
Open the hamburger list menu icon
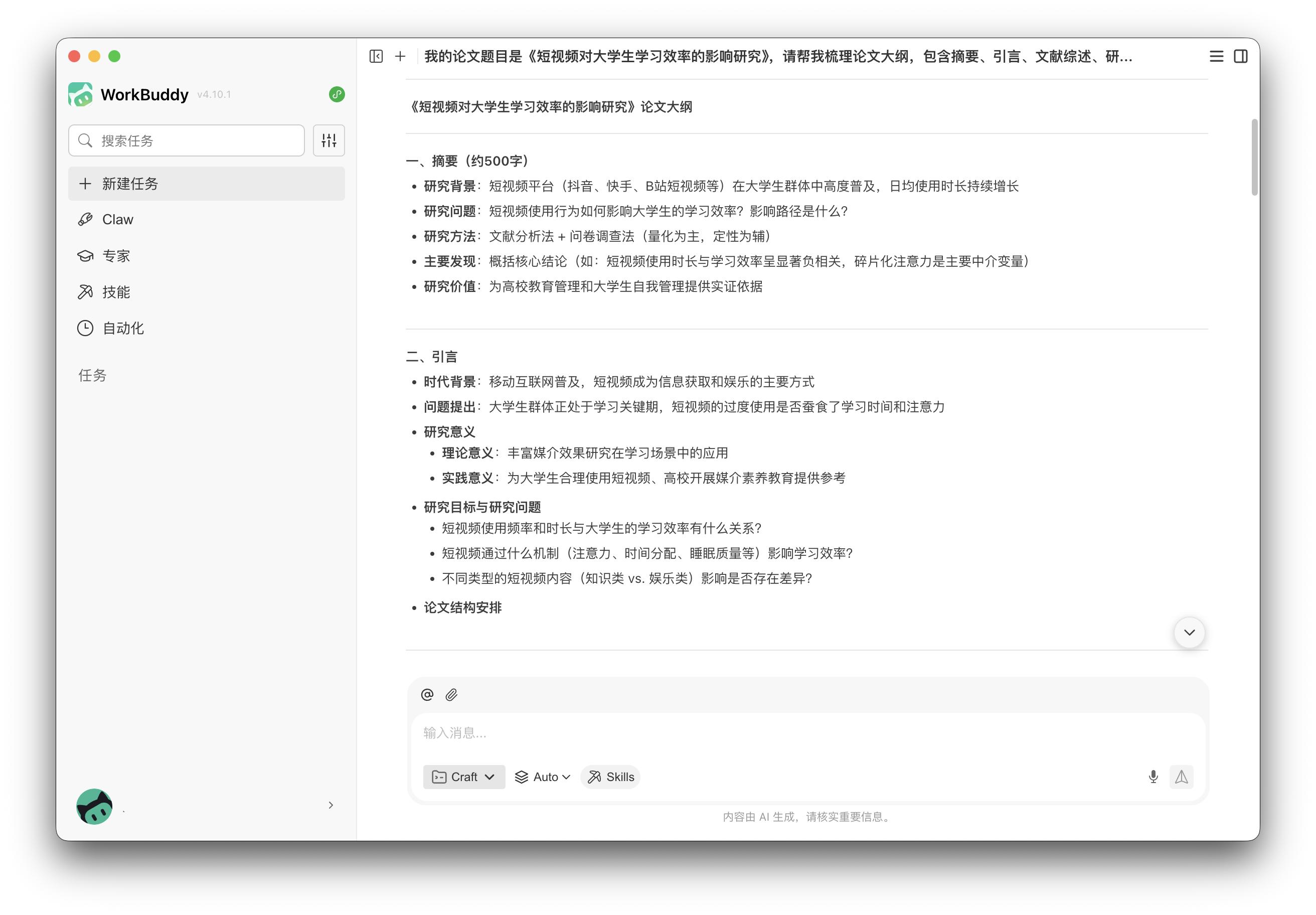click(1216, 56)
